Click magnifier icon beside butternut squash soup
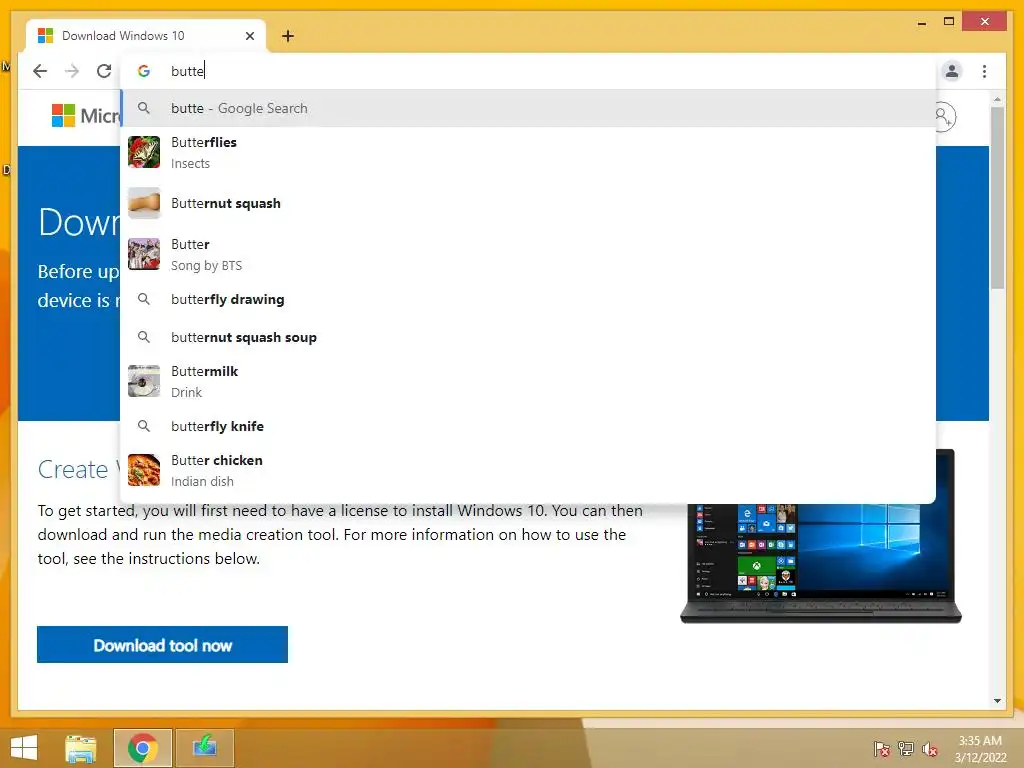 point(144,337)
